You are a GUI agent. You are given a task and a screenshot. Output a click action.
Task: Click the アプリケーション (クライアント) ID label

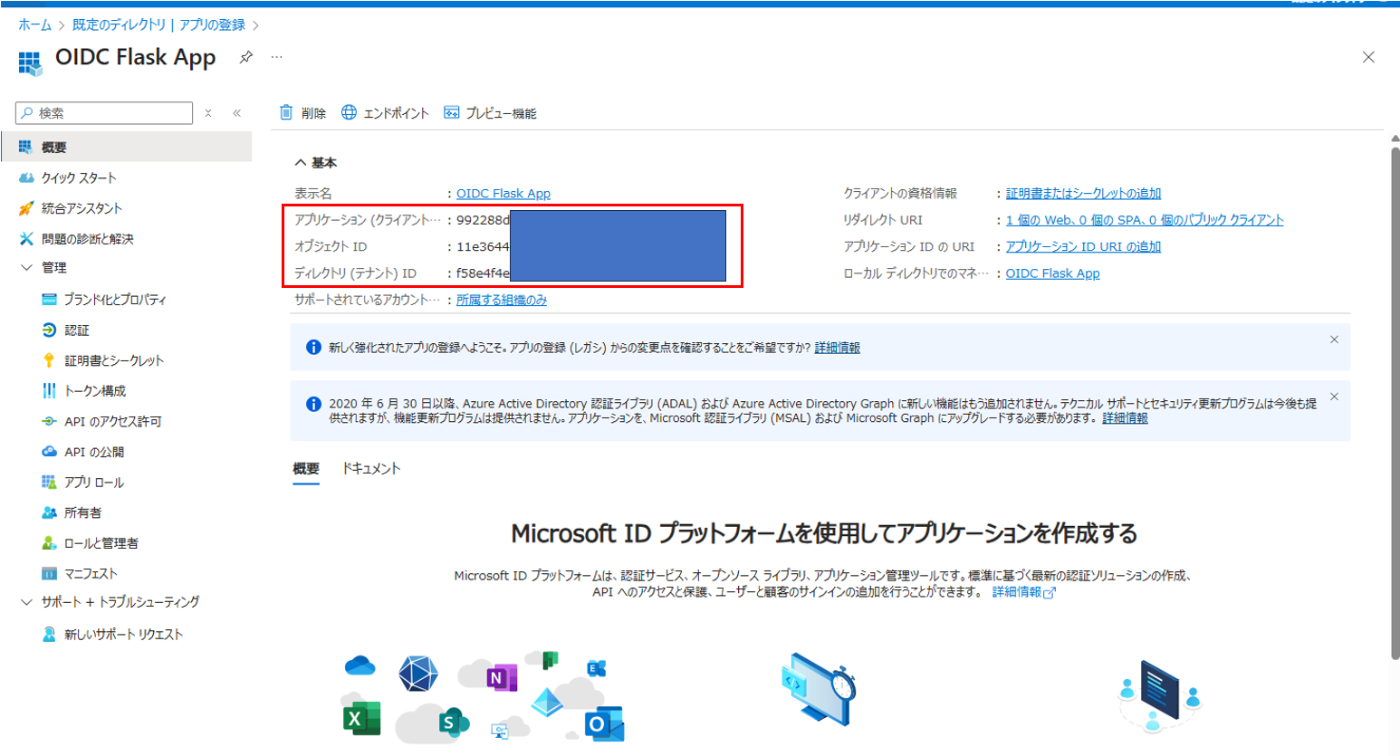tap(367, 220)
